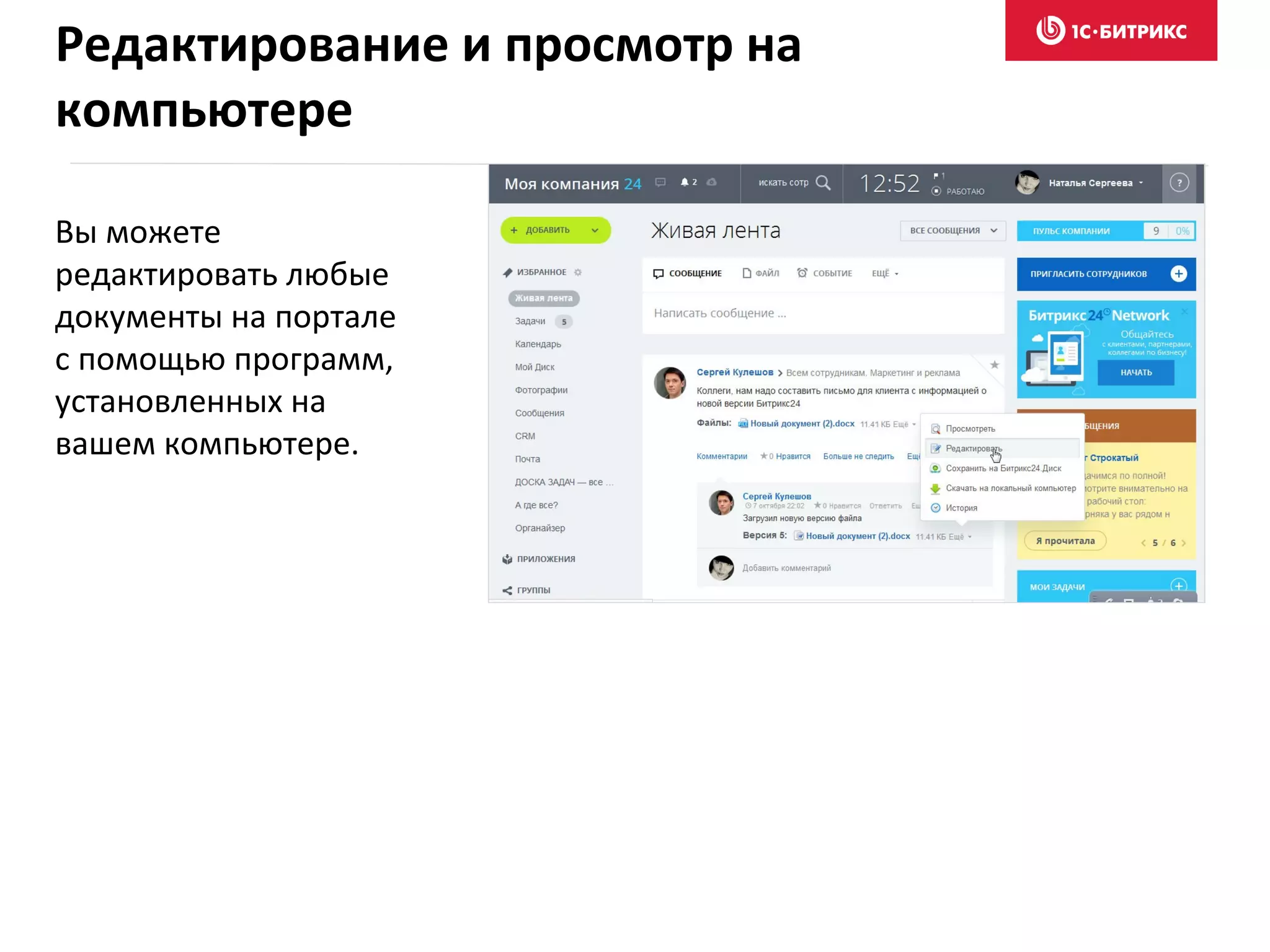Expand the Добавить button dropdown
The height and width of the screenshot is (952, 1270).
tap(595, 230)
